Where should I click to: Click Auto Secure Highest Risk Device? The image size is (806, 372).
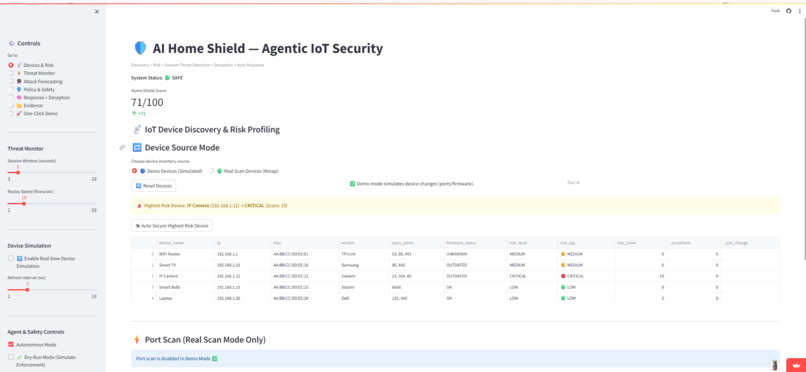pos(172,226)
